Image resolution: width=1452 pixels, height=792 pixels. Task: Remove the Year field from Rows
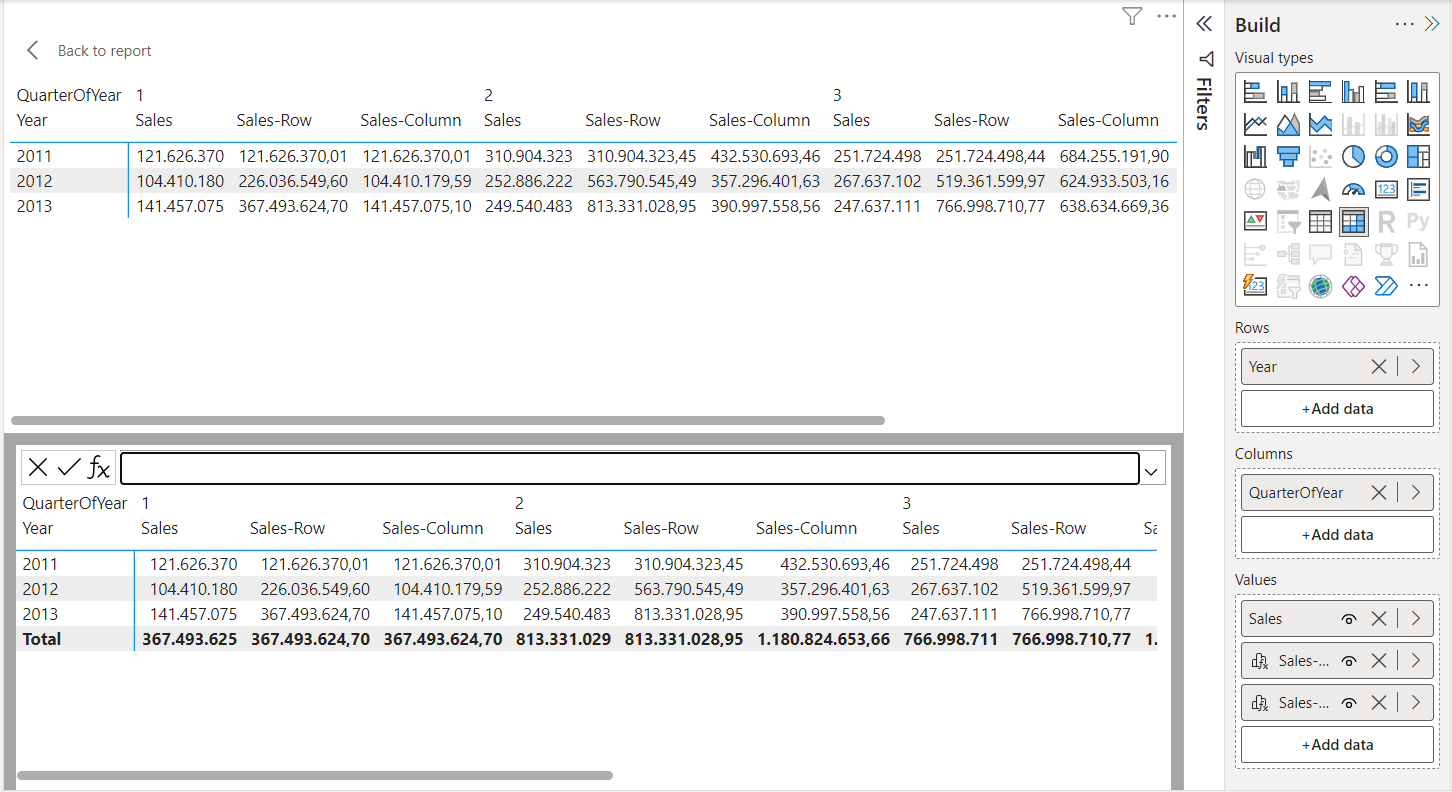pyautogui.click(x=1379, y=367)
